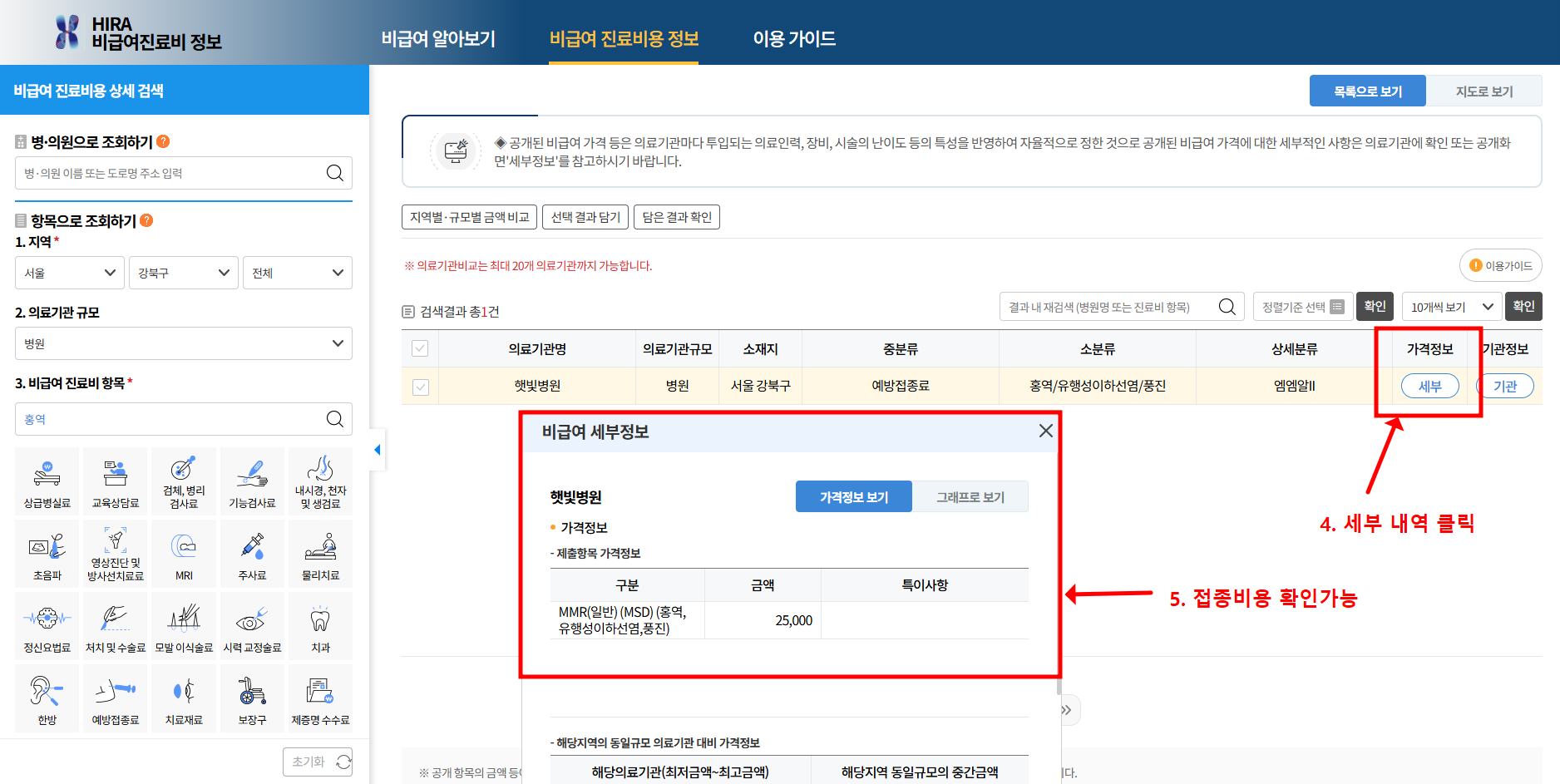Select the 물리치료 category icon
Viewport: 1560px width, 784px height.
tap(320, 553)
